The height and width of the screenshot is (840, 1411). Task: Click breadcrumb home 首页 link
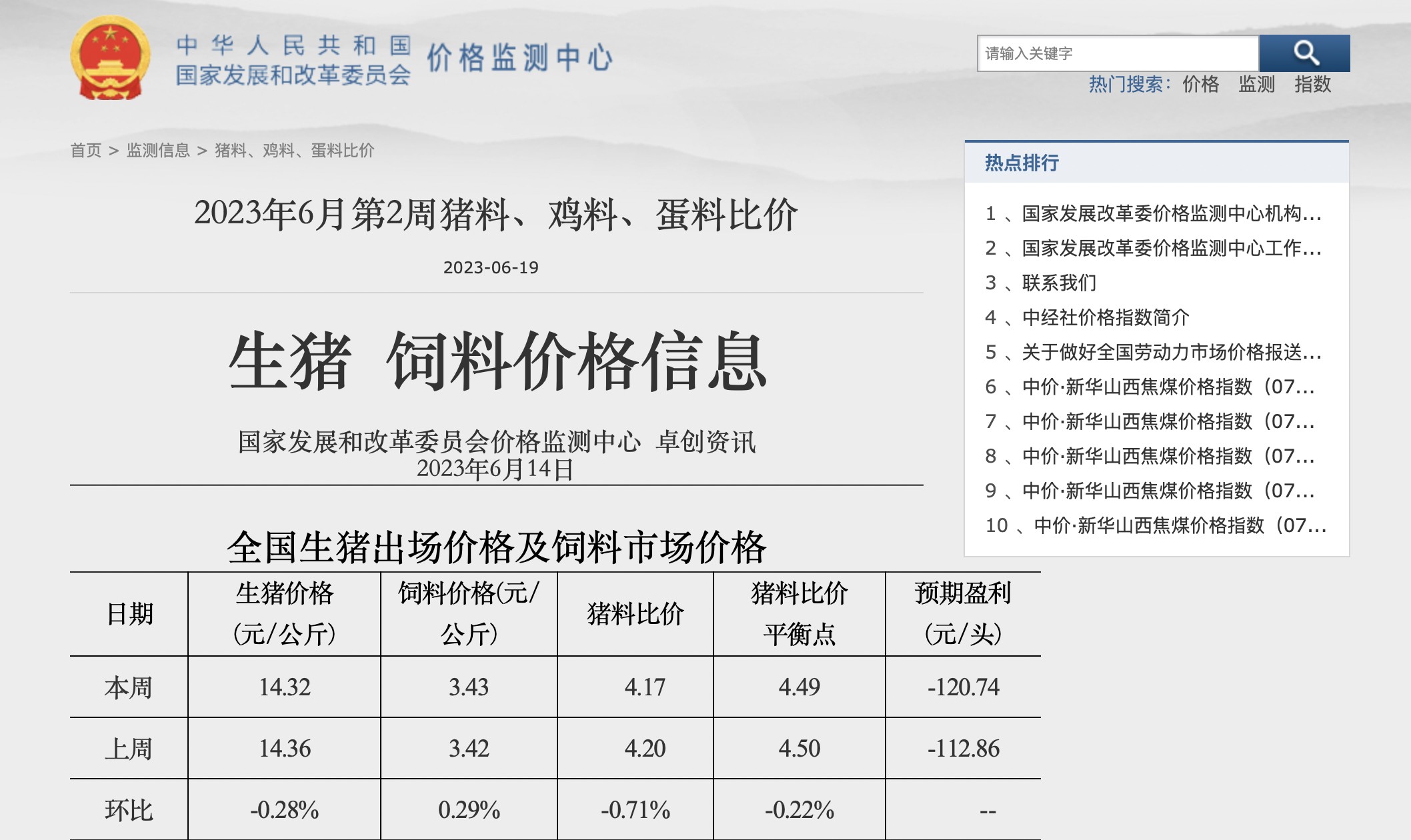[x=85, y=151]
